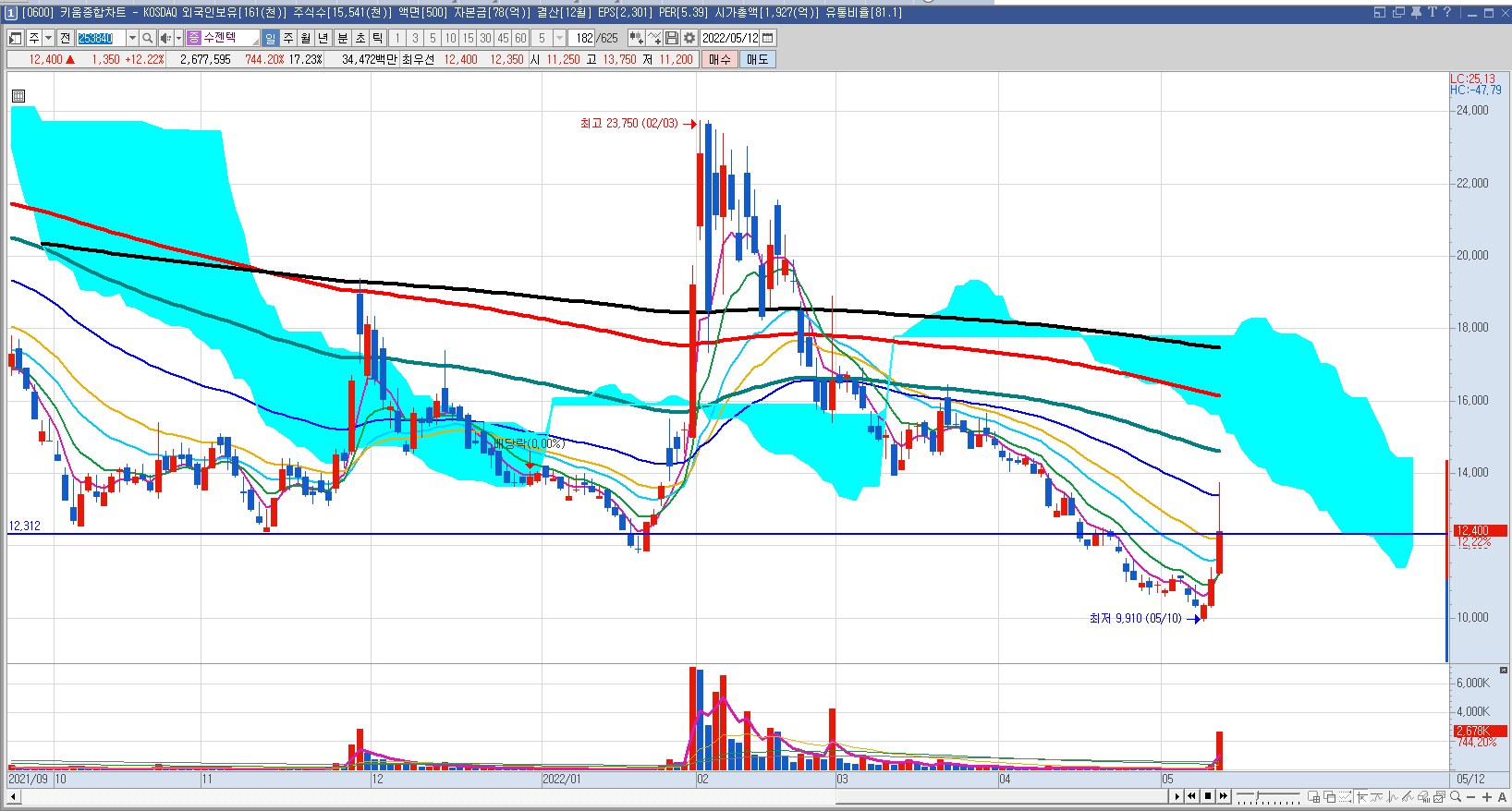This screenshot has height=811, width=1512.
Task: Click the pin window icon in title bar
Action: pos(1416,12)
